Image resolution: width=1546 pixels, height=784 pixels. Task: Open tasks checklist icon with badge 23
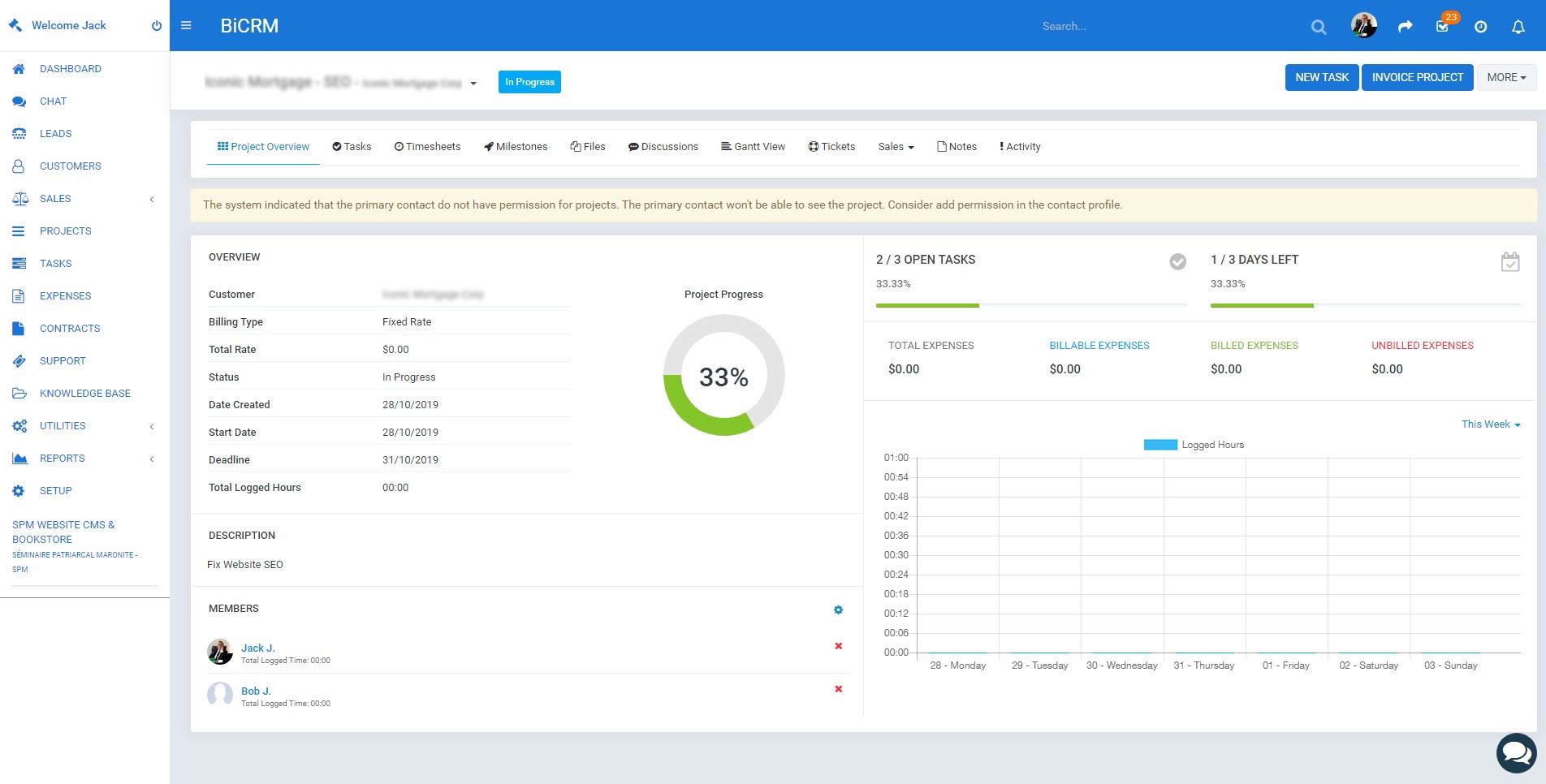1443,26
